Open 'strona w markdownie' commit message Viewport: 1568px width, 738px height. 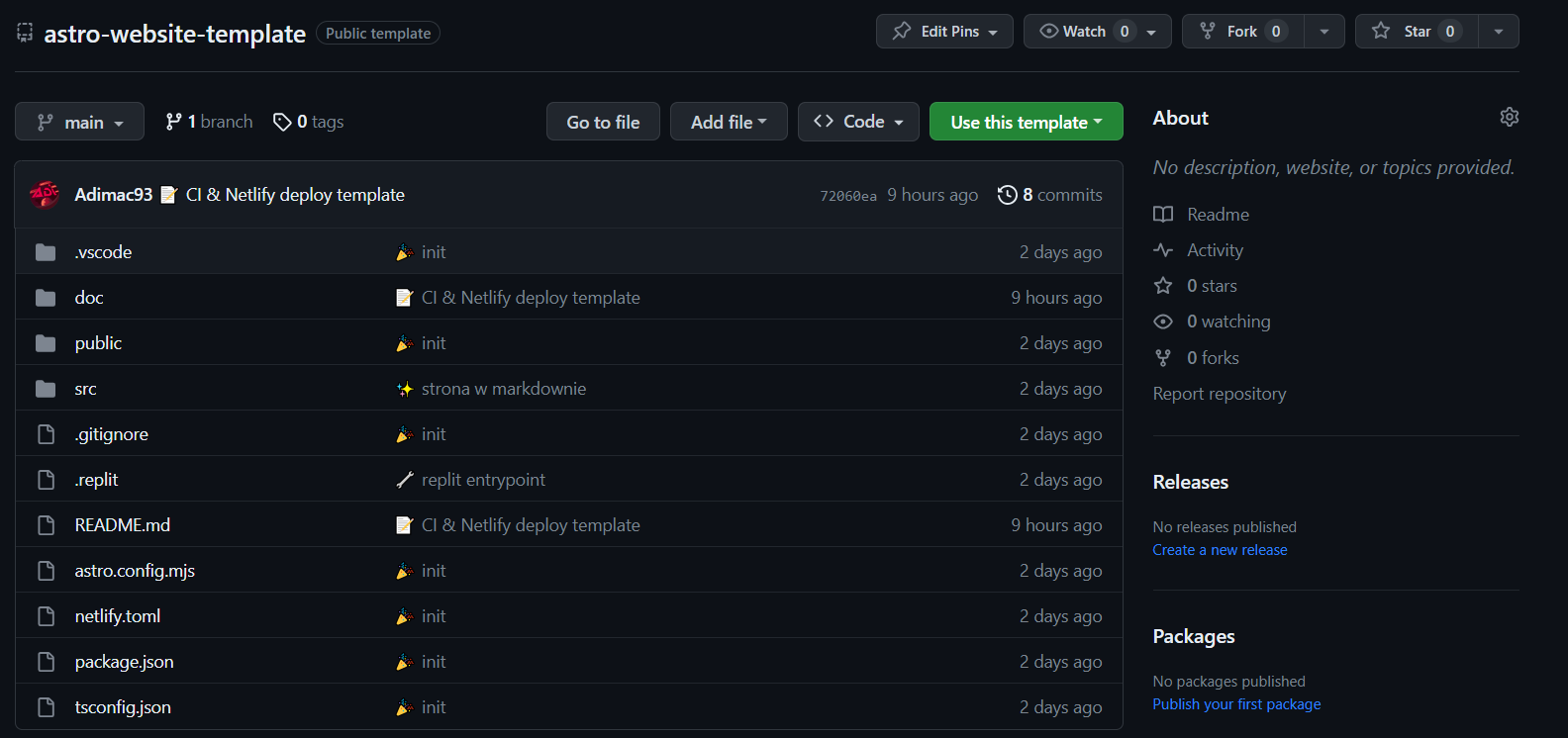[x=504, y=389]
